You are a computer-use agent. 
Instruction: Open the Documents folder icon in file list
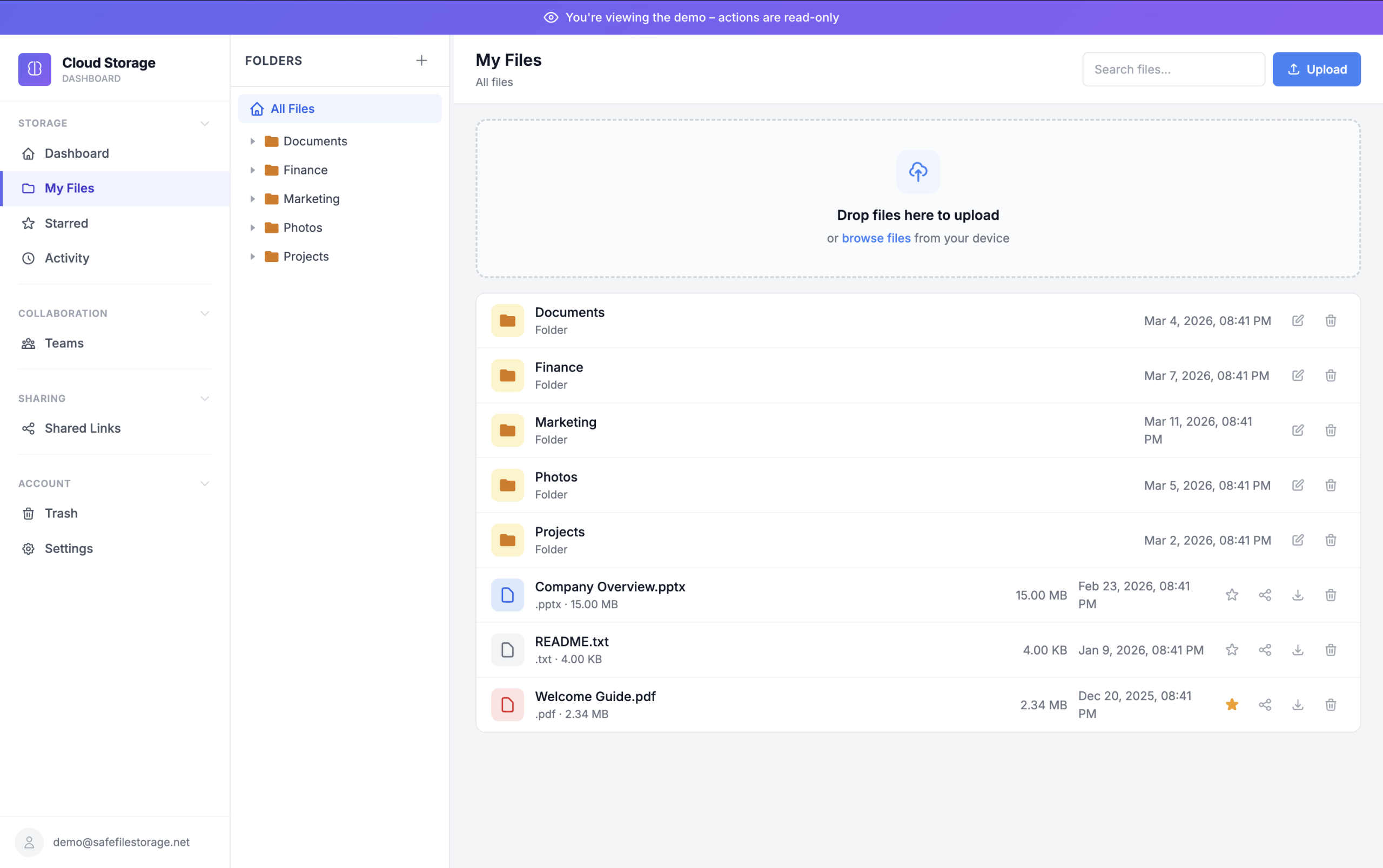click(507, 320)
